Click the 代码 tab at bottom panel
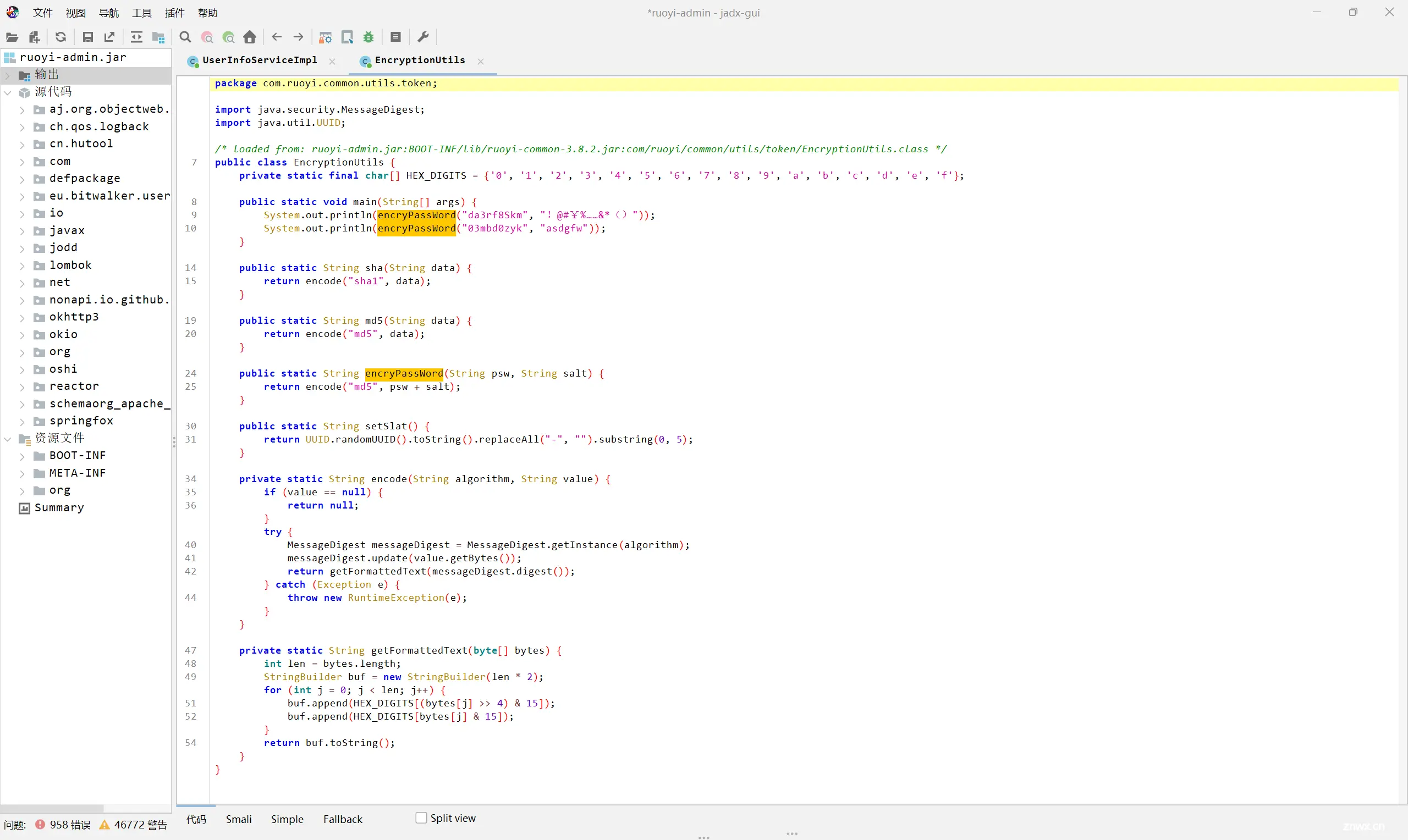1408x840 pixels. (x=196, y=819)
